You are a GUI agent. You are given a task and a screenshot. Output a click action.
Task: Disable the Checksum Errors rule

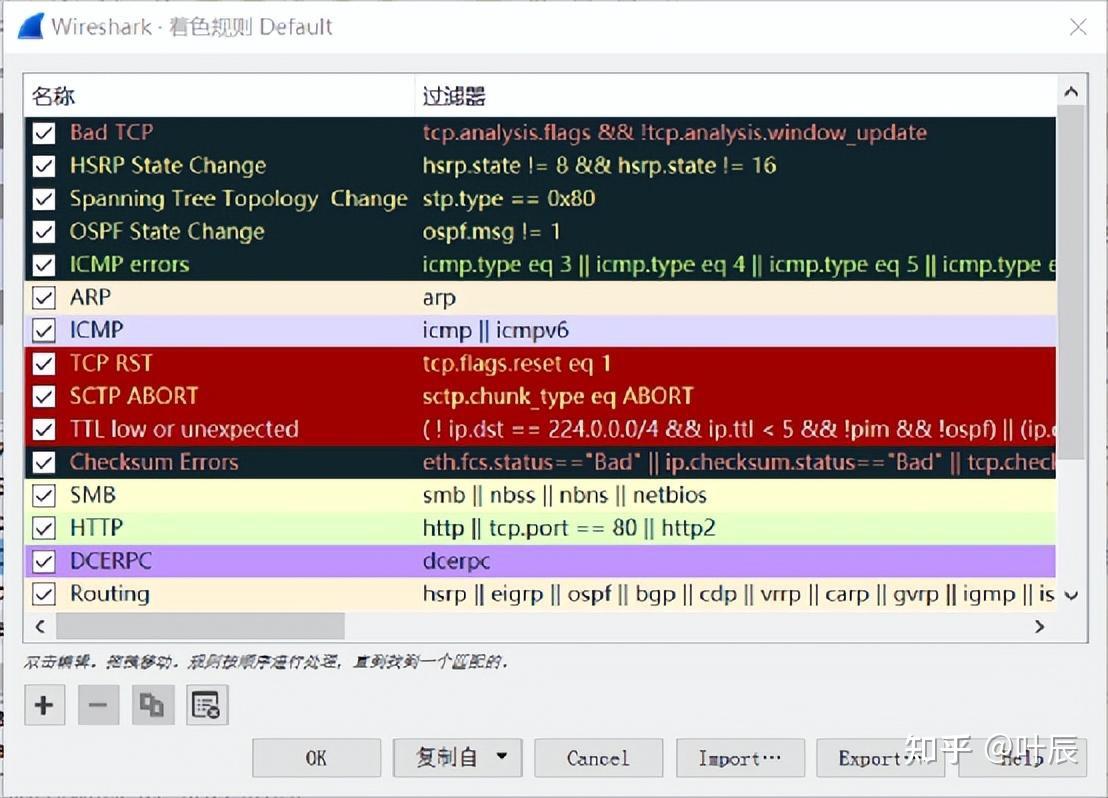tap(43, 462)
